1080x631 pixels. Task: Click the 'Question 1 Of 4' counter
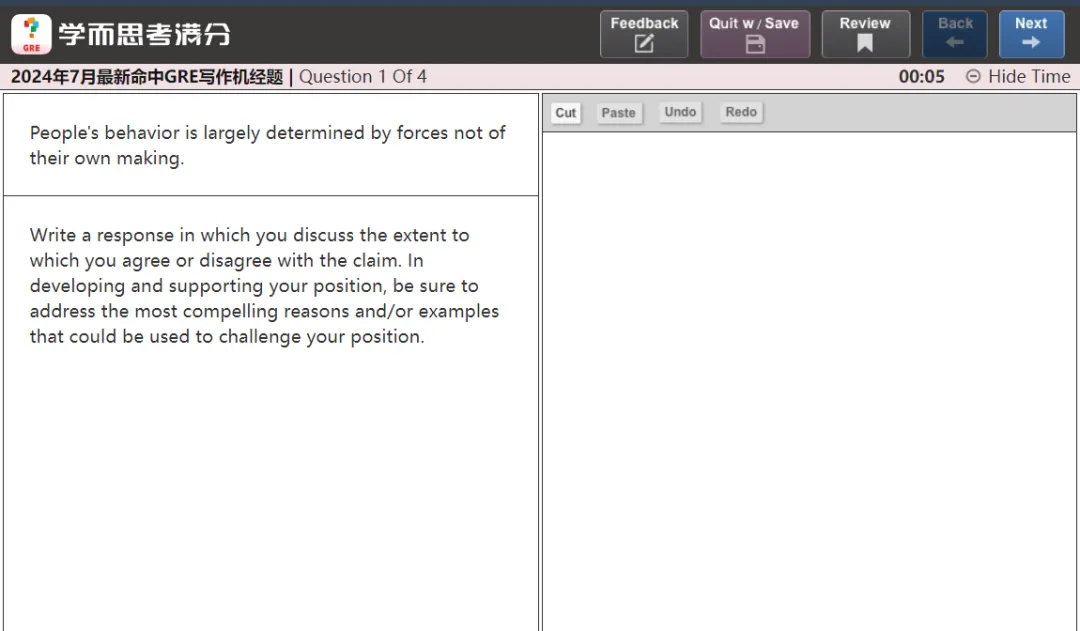[x=363, y=77]
